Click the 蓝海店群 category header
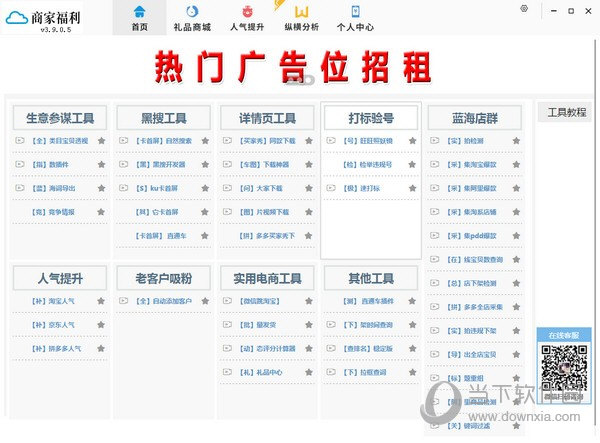Image resolution: width=600 pixels, height=443 pixels. (x=475, y=118)
